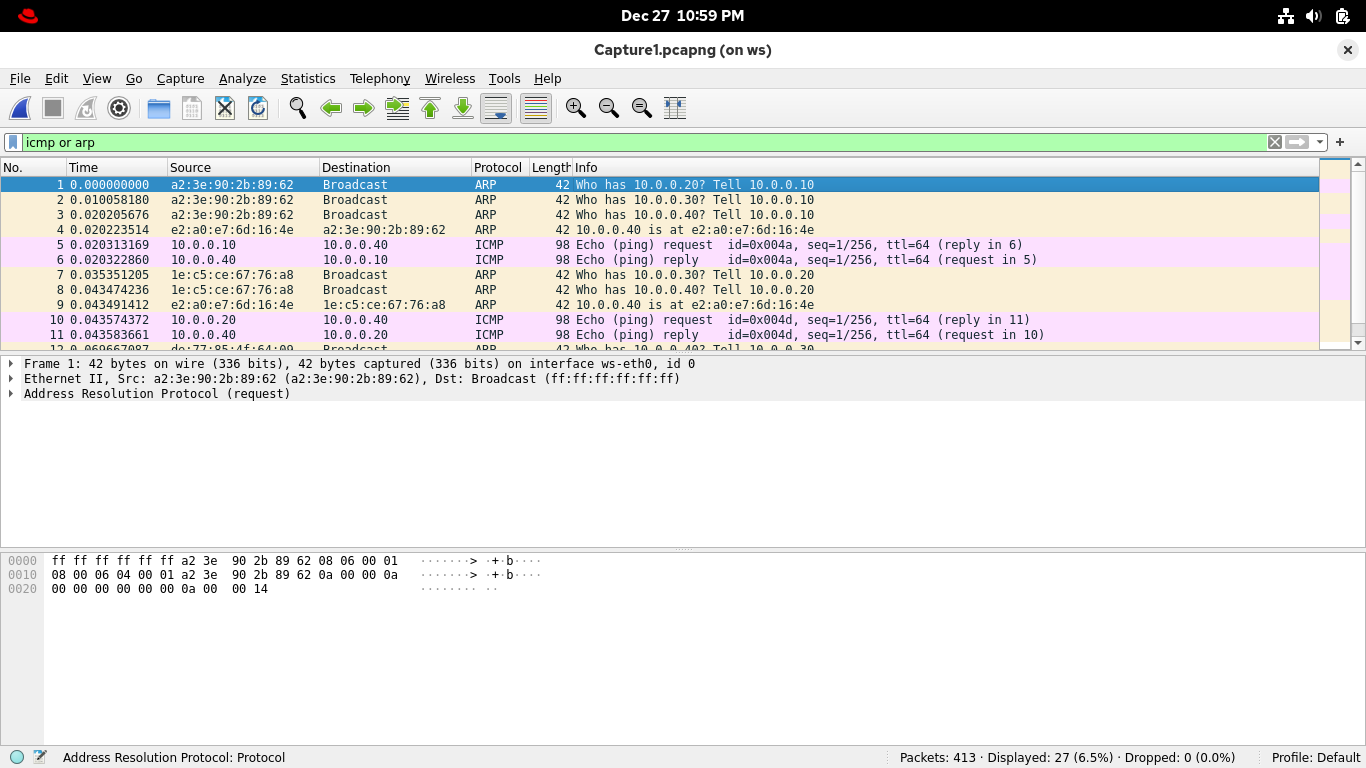
Task: Expand the Frame 1 details tree
Action: pos(11,364)
